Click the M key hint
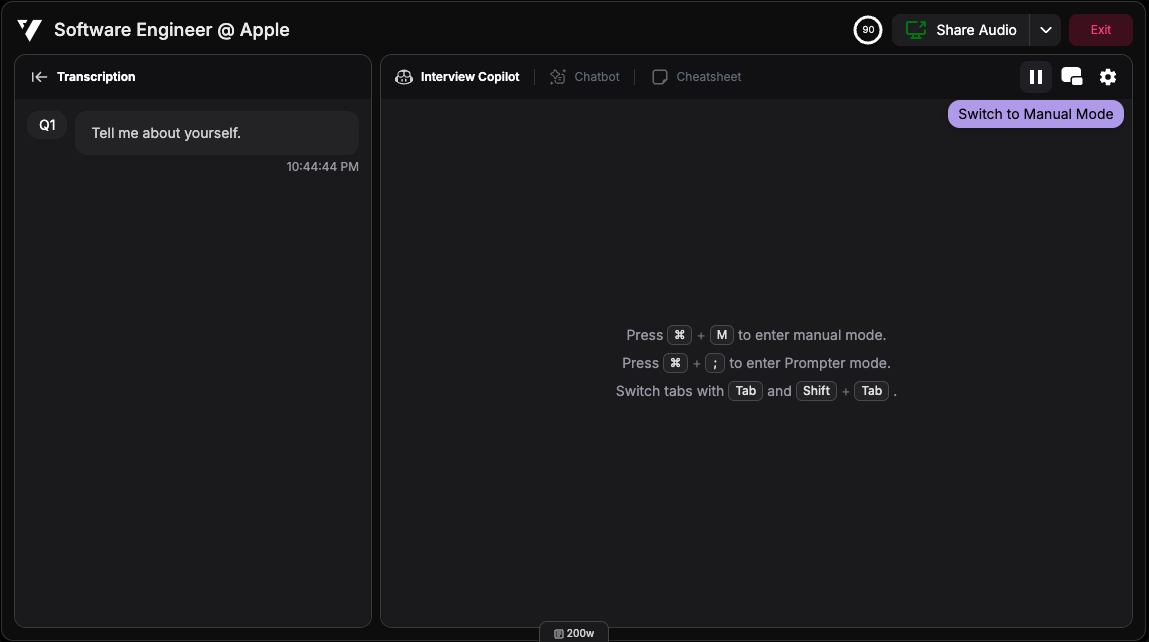 click(721, 335)
